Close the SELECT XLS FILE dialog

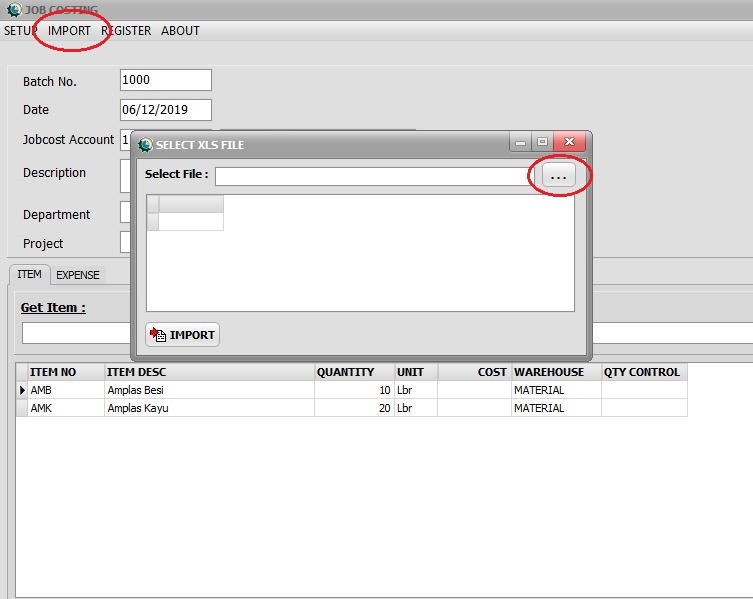(x=568, y=143)
